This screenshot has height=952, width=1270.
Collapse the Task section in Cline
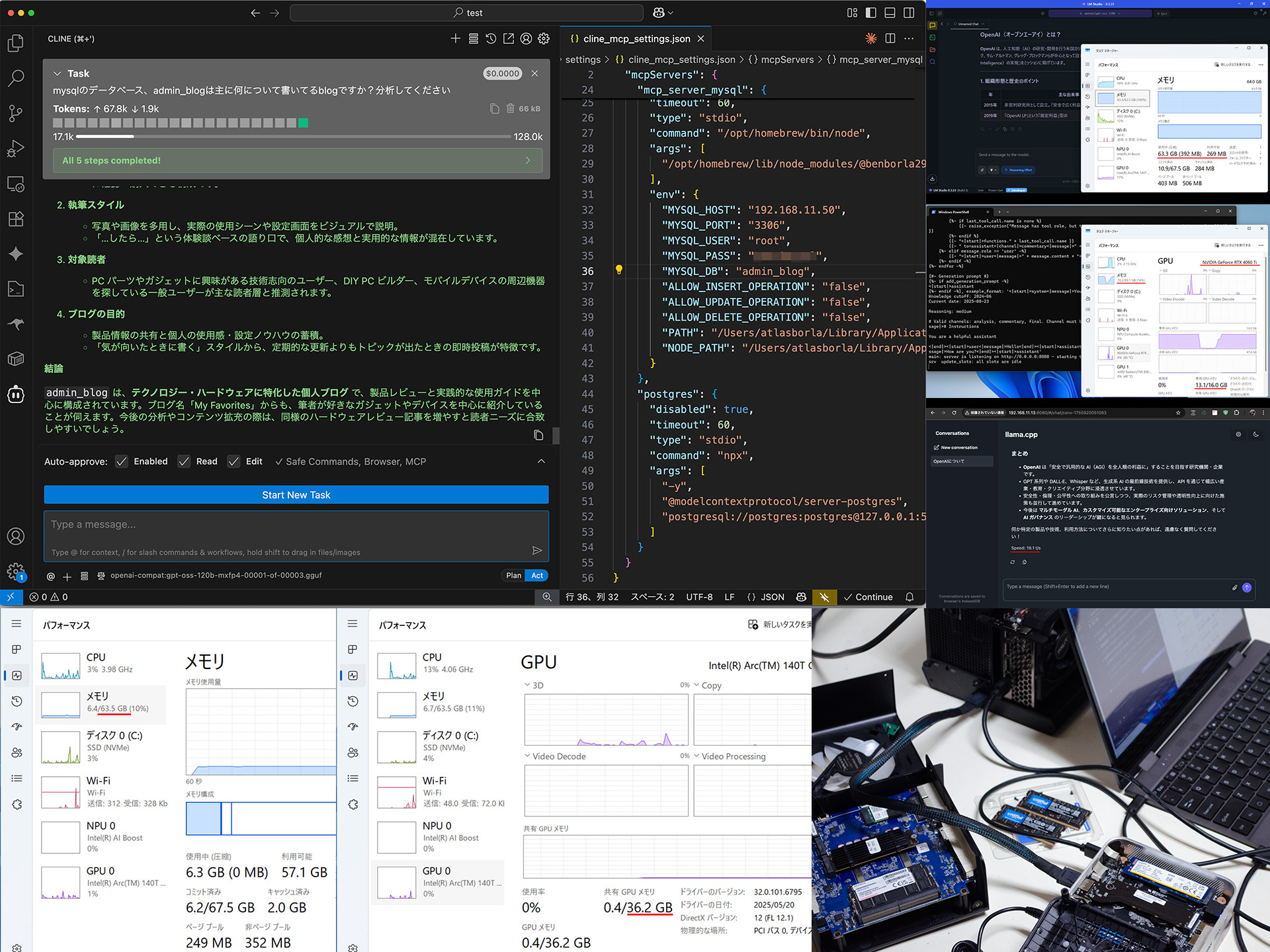(56, 73)
